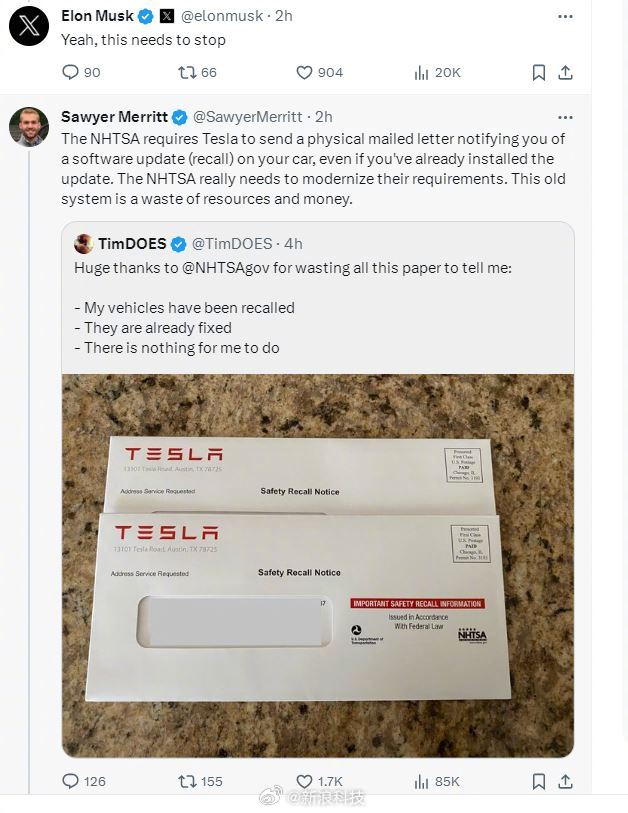Viewport: 628px width, 813px height.
Task: Enlarge the Tesla recall envelopes photo
Action: pyautogui.click(x=317, y=565)
